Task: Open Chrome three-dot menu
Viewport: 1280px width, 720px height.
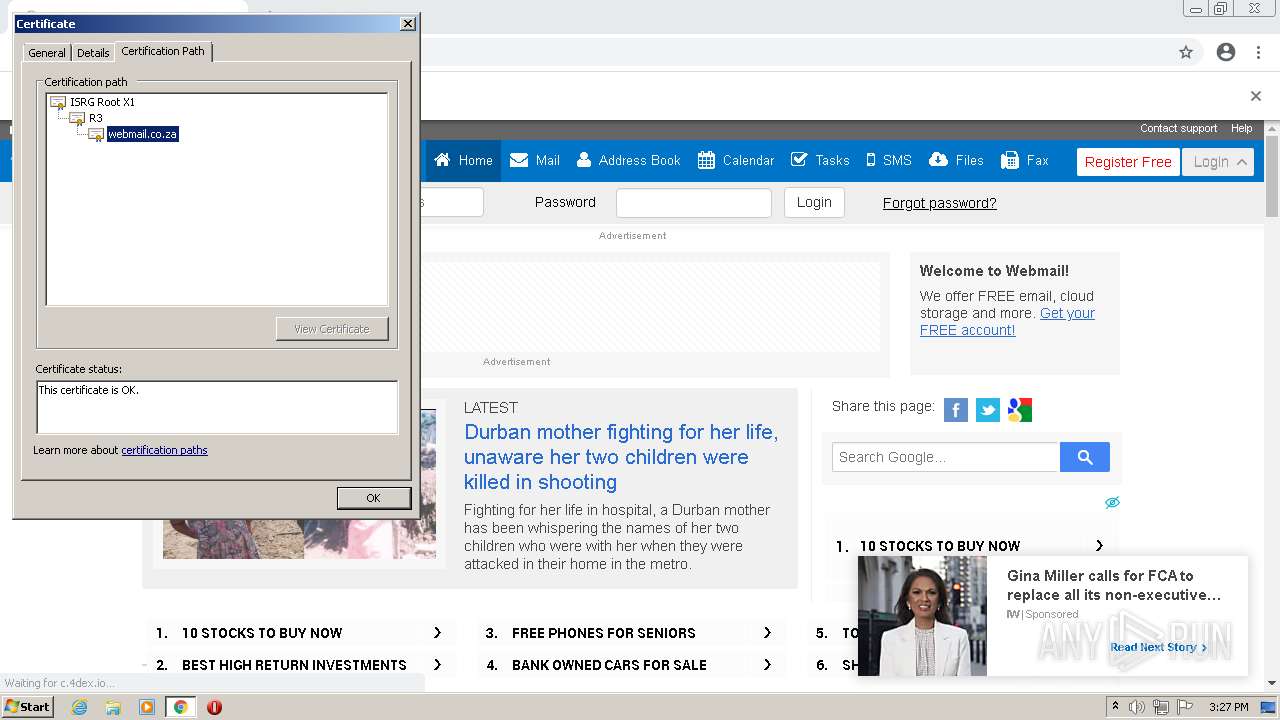Action: 1258,52
